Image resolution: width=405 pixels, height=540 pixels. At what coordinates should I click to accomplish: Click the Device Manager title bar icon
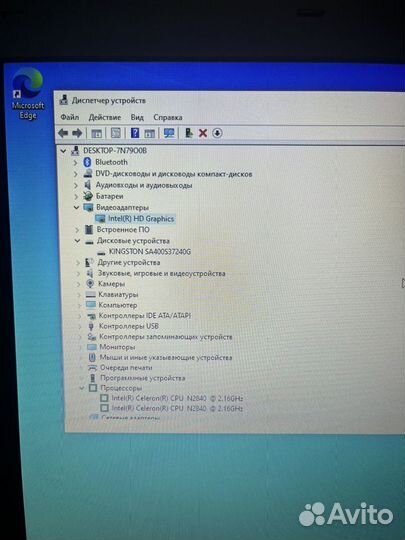point(63,100)
